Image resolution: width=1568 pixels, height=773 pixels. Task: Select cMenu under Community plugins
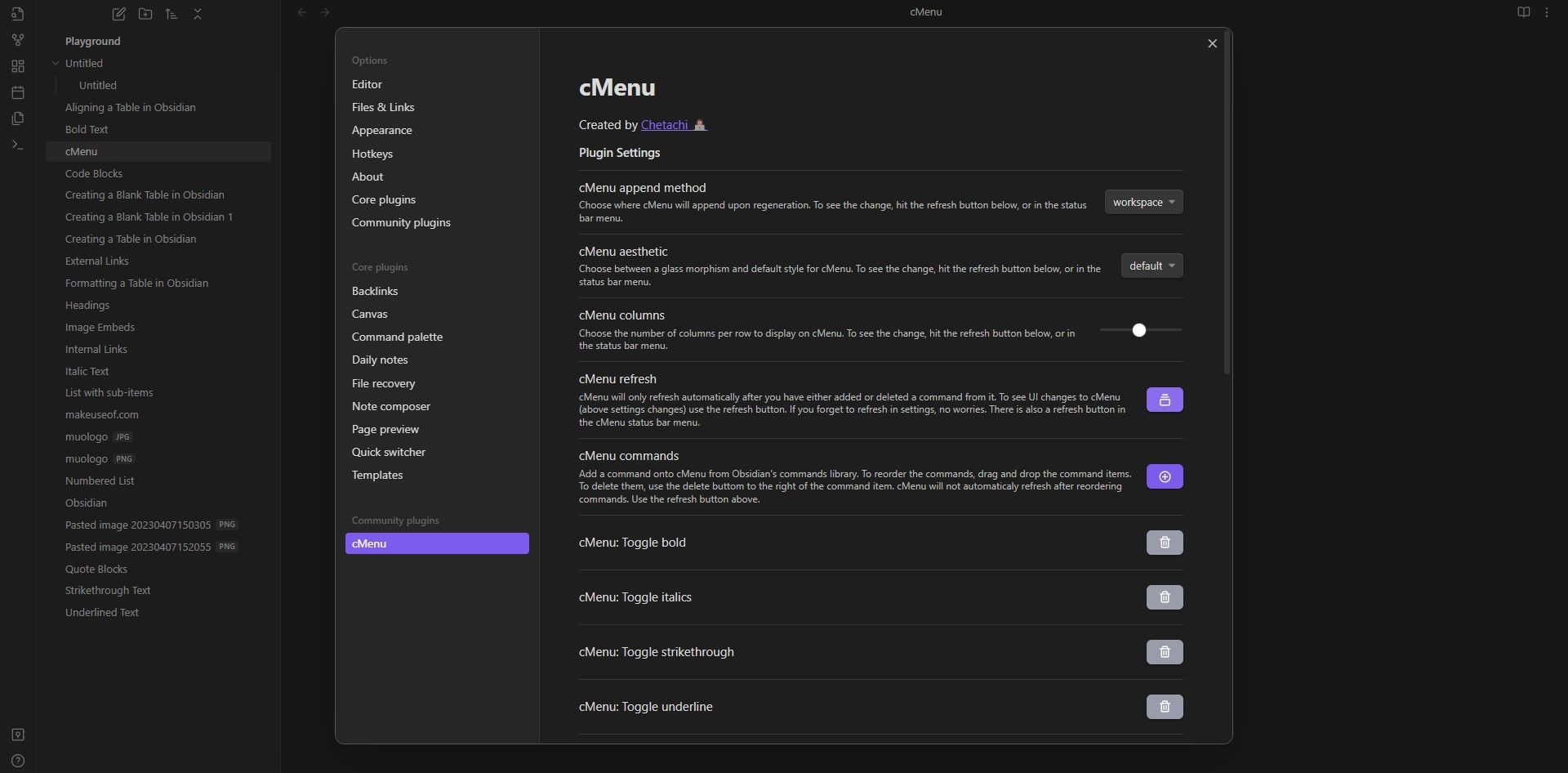pos(437,543)
